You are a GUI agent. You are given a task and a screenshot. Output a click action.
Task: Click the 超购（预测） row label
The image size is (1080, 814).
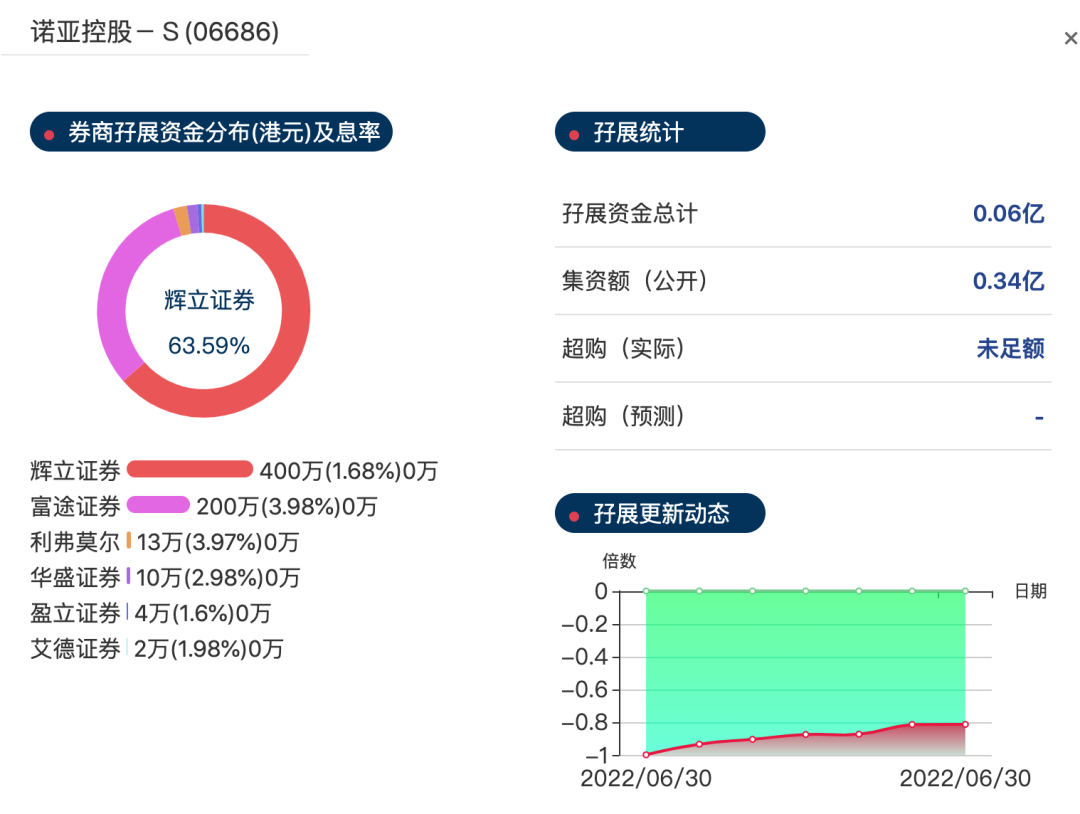(x=624, y=416)
